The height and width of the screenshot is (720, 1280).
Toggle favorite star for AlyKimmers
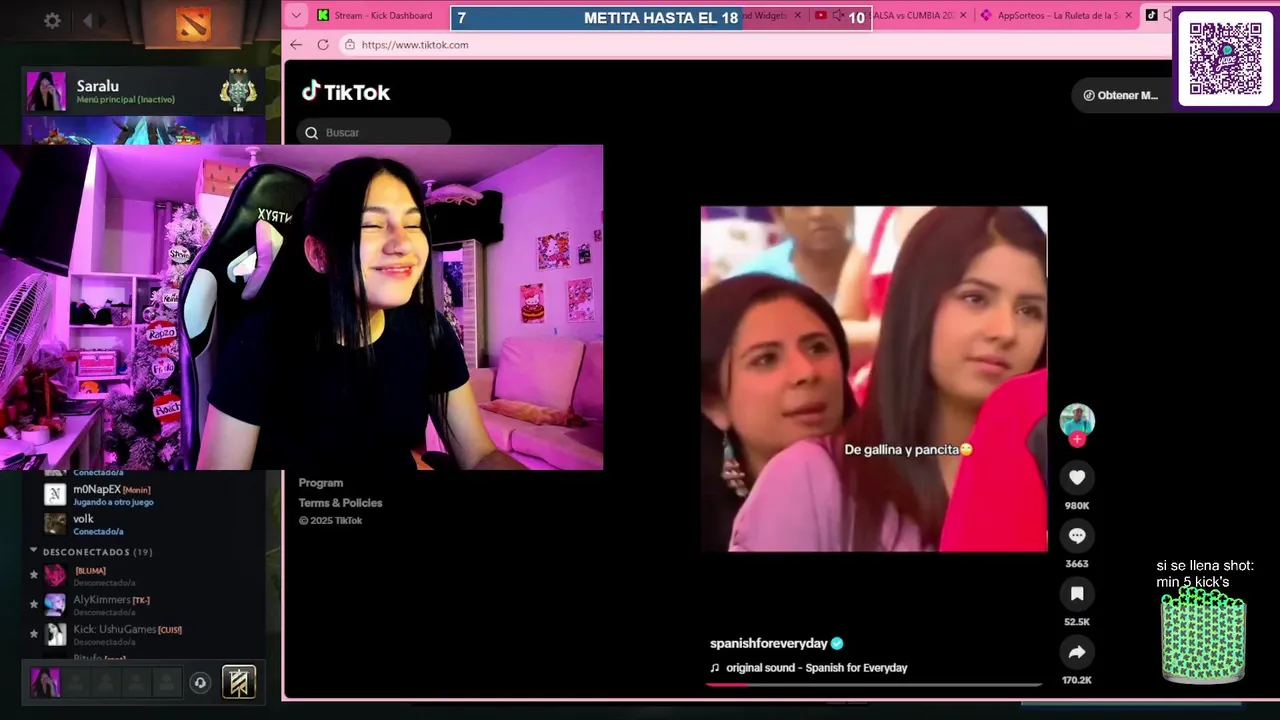pos(34,604)
